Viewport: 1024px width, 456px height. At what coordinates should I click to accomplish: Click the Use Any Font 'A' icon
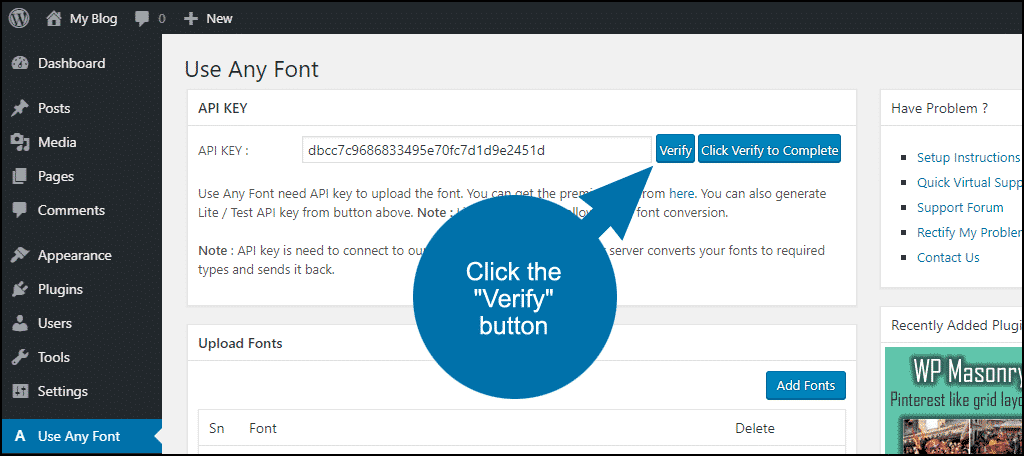click(x=20, y=436)
